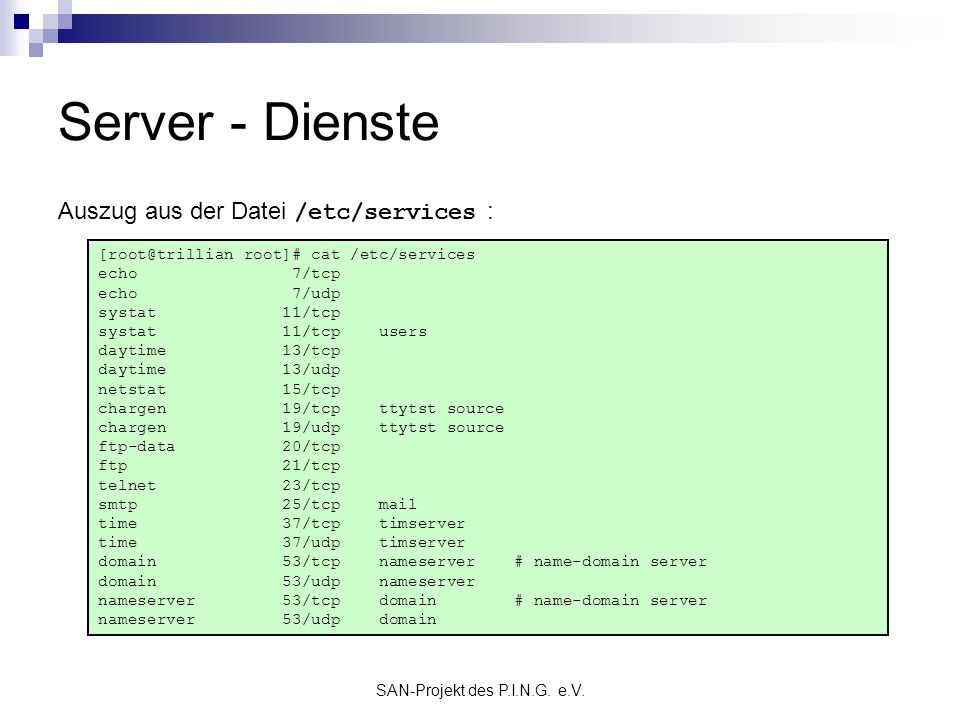The image size is (960, 720).
Task: Click the comment on domain 53/tcp row
Action: coord(611,561)
